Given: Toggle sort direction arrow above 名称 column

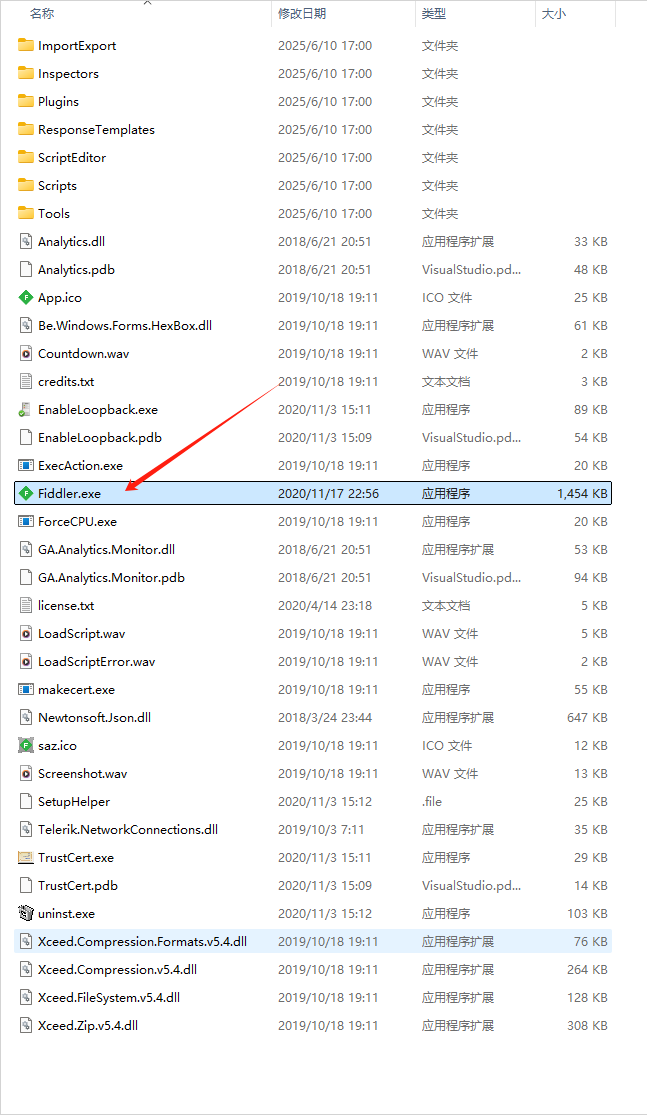Looking at the screenshot, I should click(x=147, y=3).
